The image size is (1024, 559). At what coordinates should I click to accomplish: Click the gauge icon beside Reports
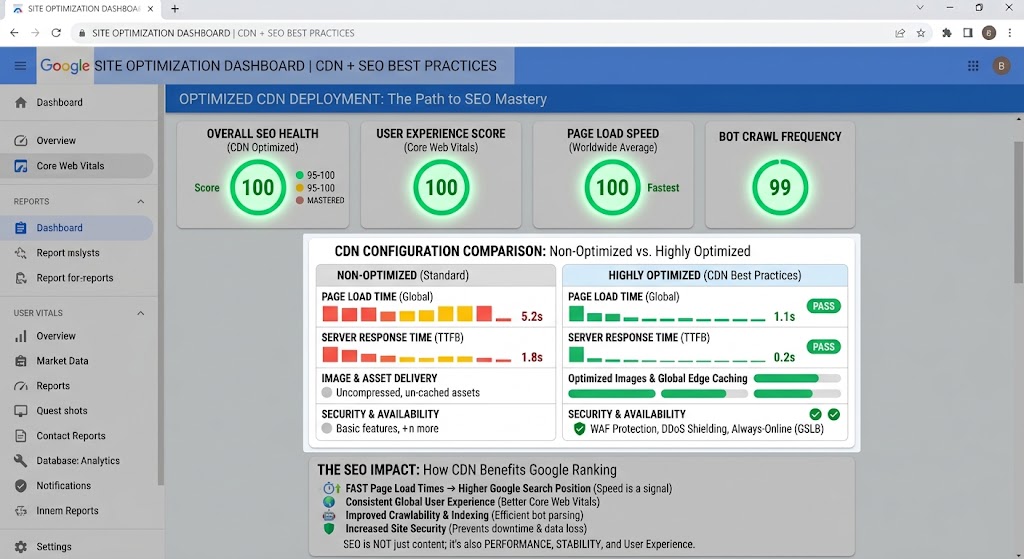pos(21,386)
